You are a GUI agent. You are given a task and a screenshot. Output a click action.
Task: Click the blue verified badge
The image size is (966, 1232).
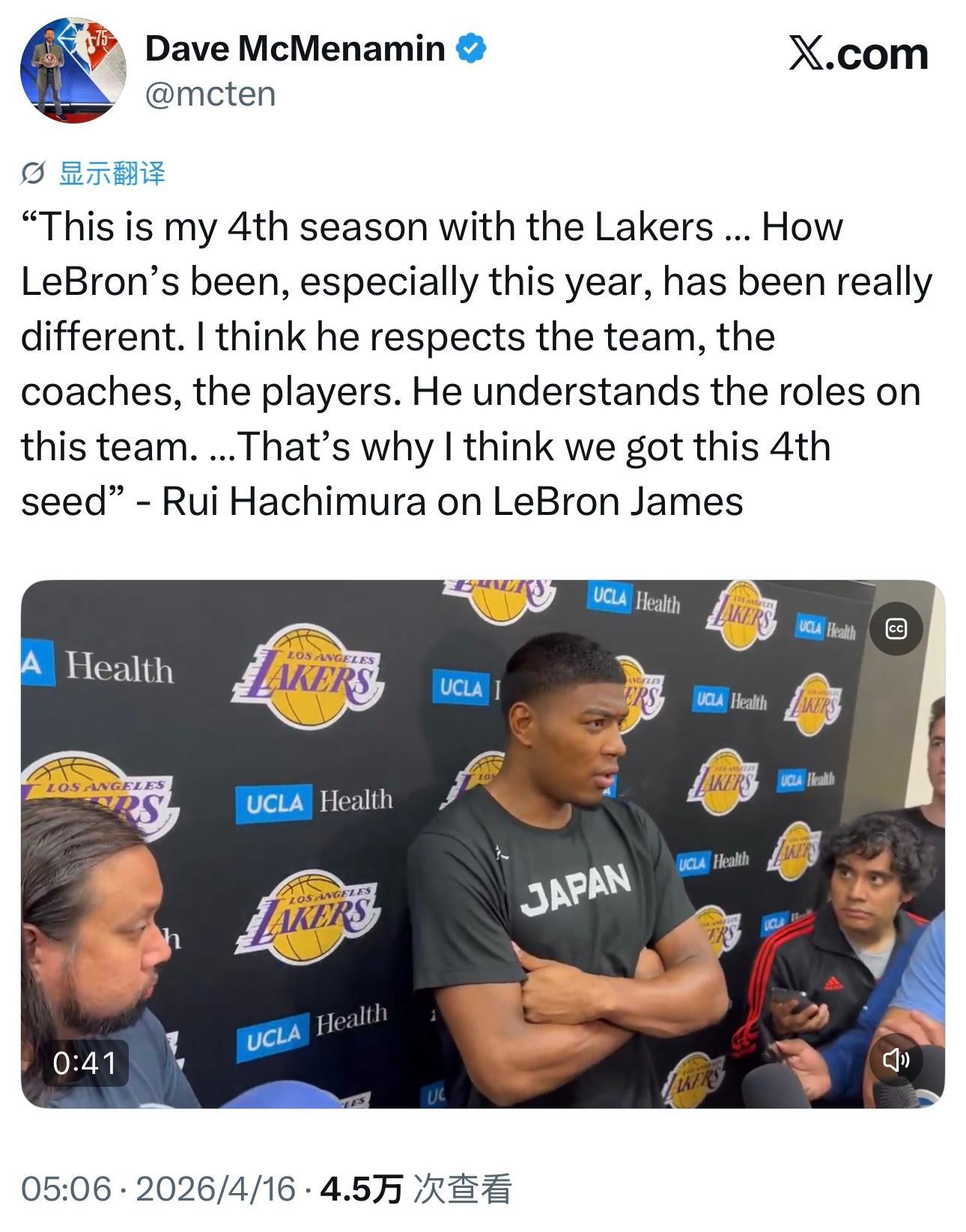pyautogui.click(x=472, y=49)
